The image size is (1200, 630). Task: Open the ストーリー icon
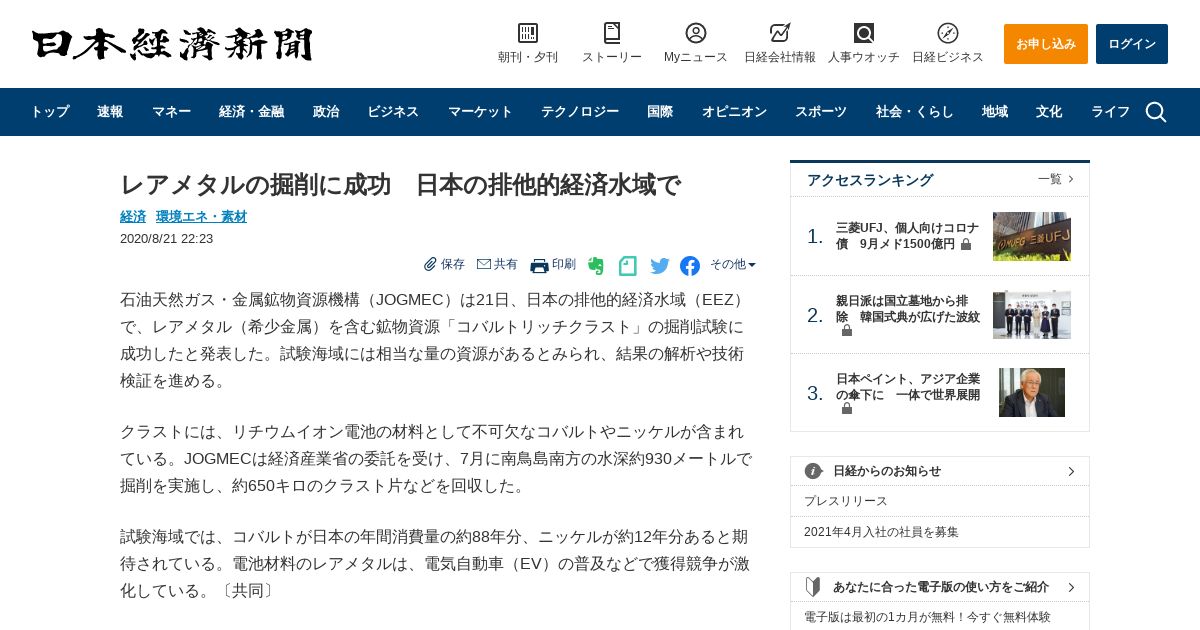(x=612, y=33)
